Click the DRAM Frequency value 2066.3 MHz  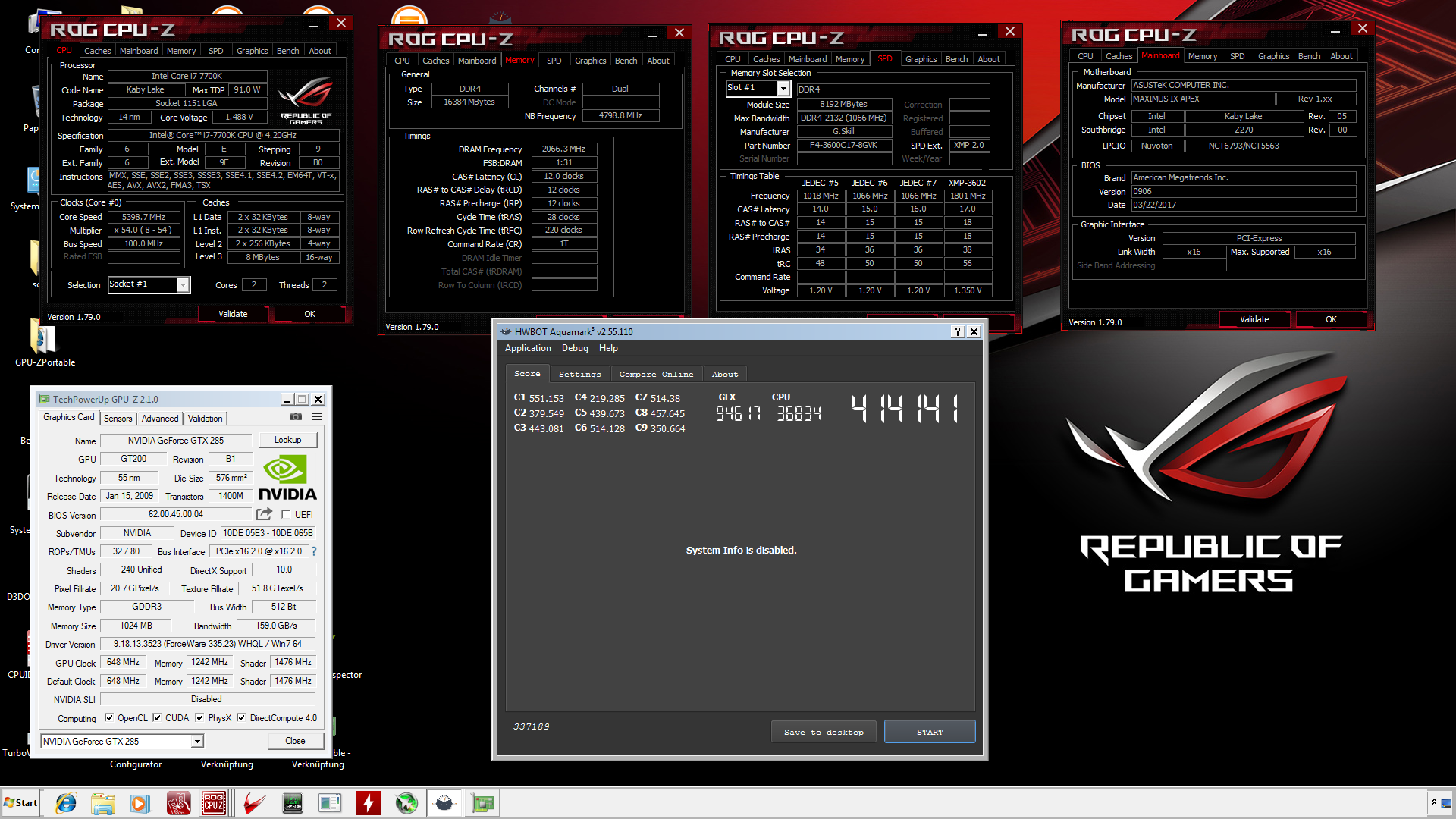click(563, 149)
